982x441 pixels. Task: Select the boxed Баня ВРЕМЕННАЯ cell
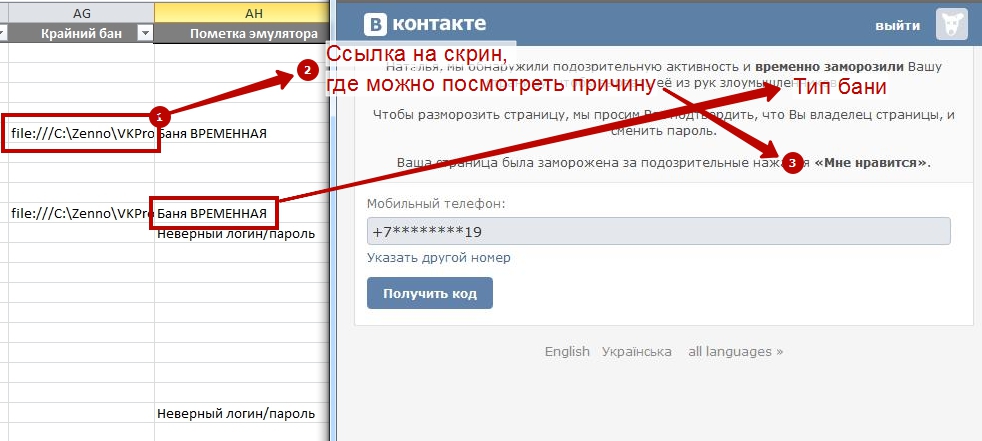[213, 213]
